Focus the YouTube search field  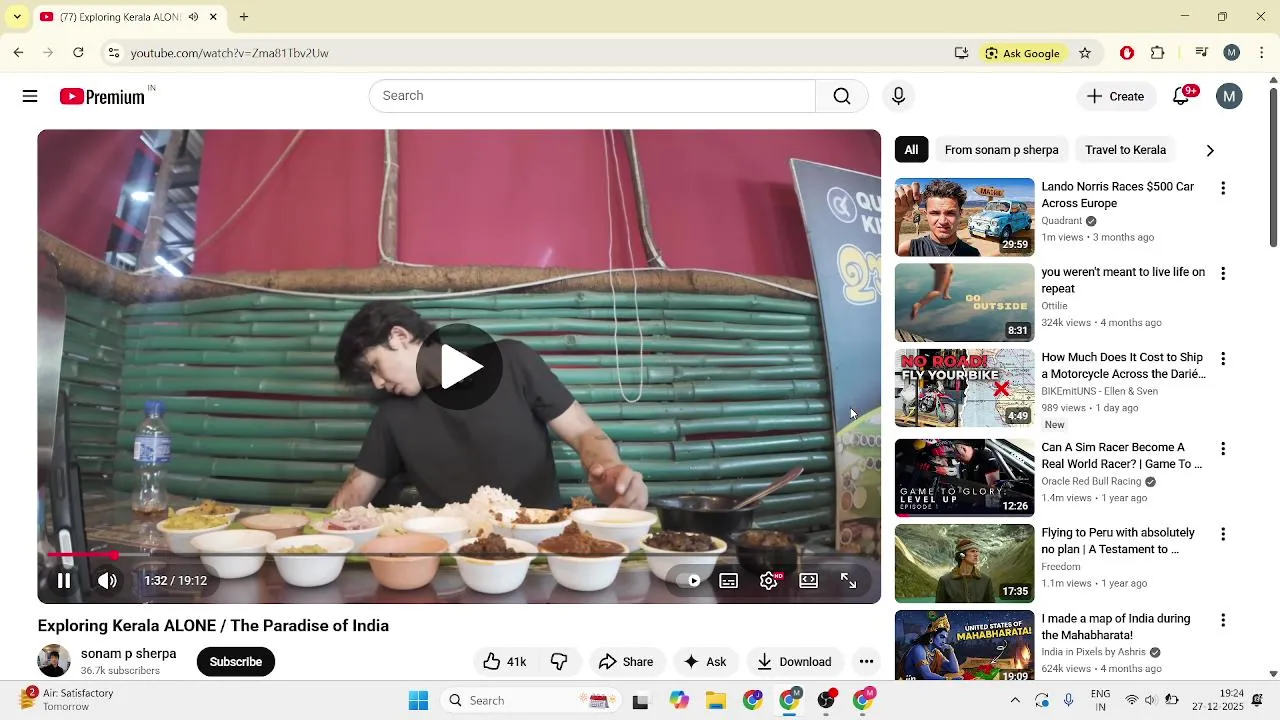click(592, 96)
